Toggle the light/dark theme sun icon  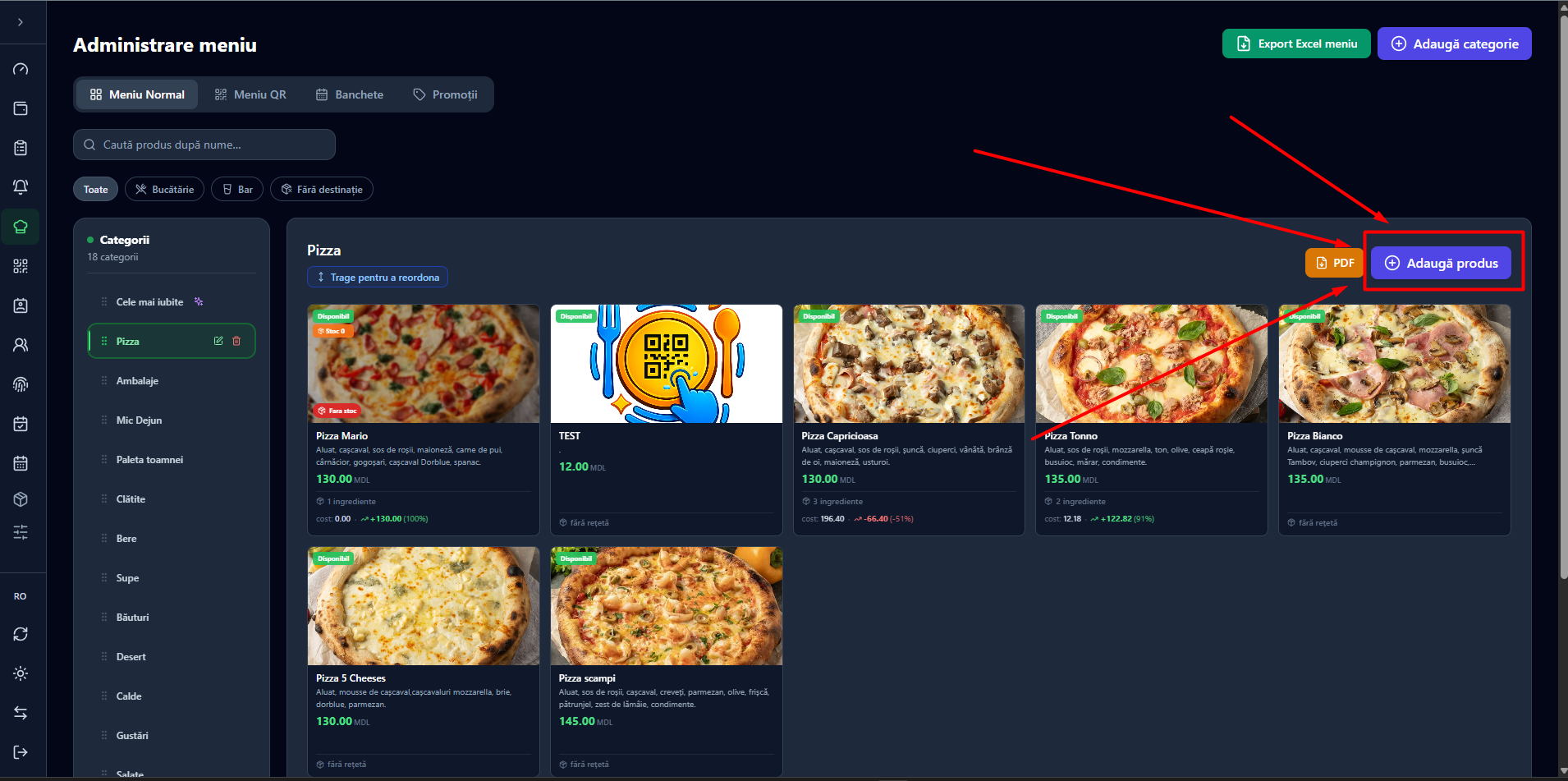click(21, 673)
